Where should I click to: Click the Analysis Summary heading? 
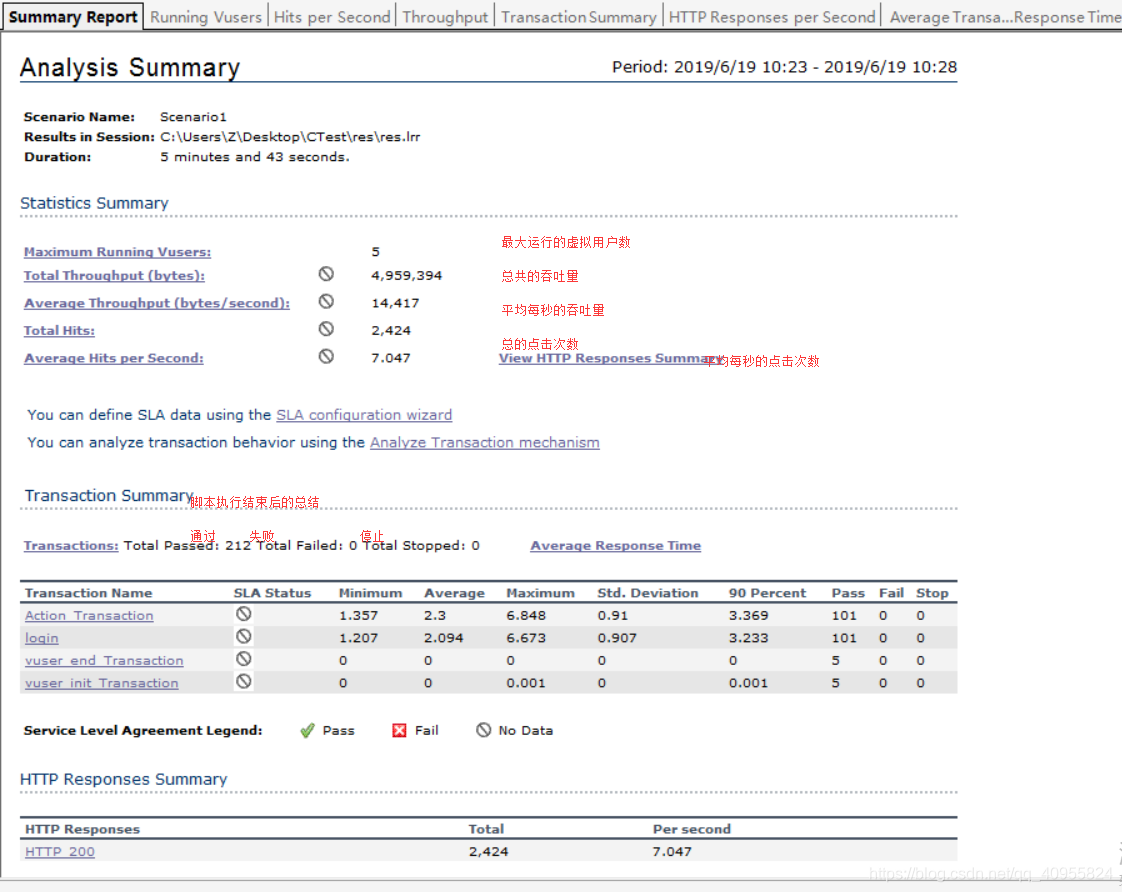click(130, 67)
